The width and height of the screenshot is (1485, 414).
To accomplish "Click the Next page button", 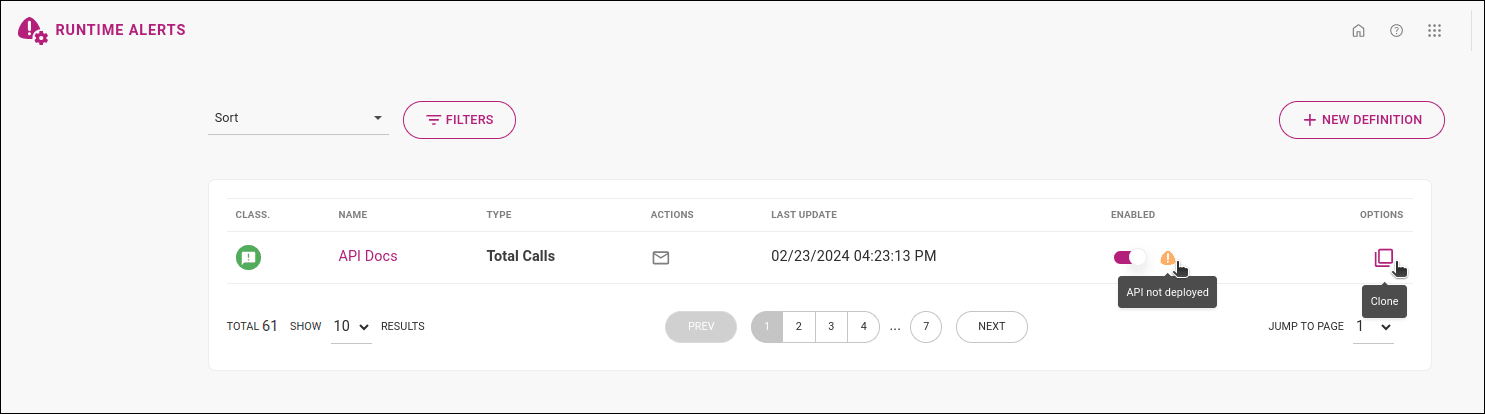I will (991, 326).
